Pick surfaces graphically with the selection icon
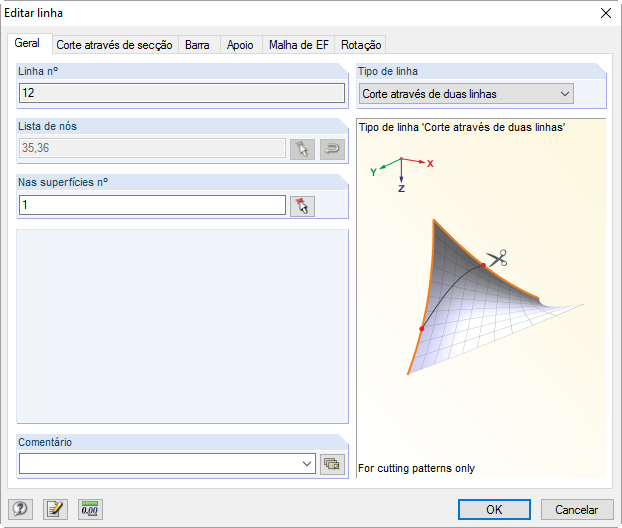The width and height of the screenshot is (622, 528). (x=302, y=205)
